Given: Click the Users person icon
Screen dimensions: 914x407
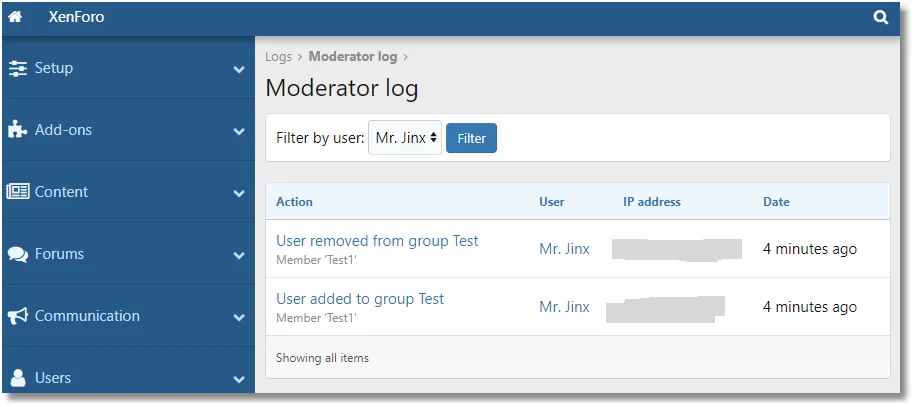Looking at the screenshot, I should 18,378.
